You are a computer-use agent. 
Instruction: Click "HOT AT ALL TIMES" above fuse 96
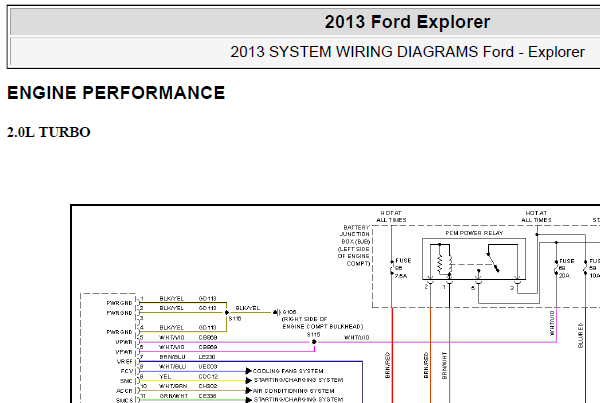(x=391, y=217)
